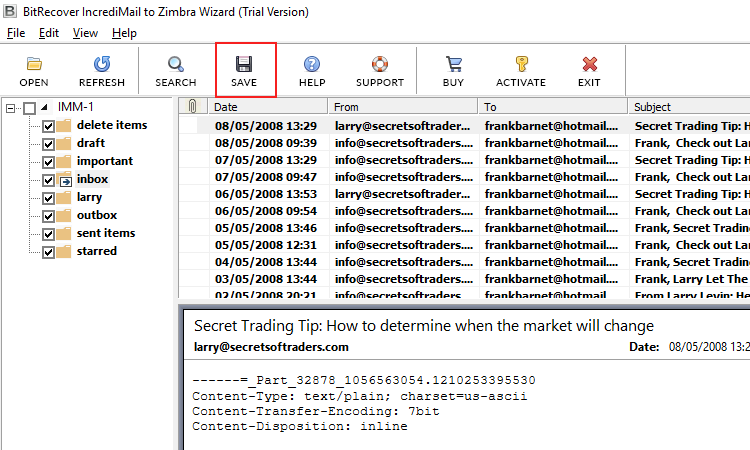Click the REFRESH toolbar icon

pyautogui.click(x=102, y=64)
